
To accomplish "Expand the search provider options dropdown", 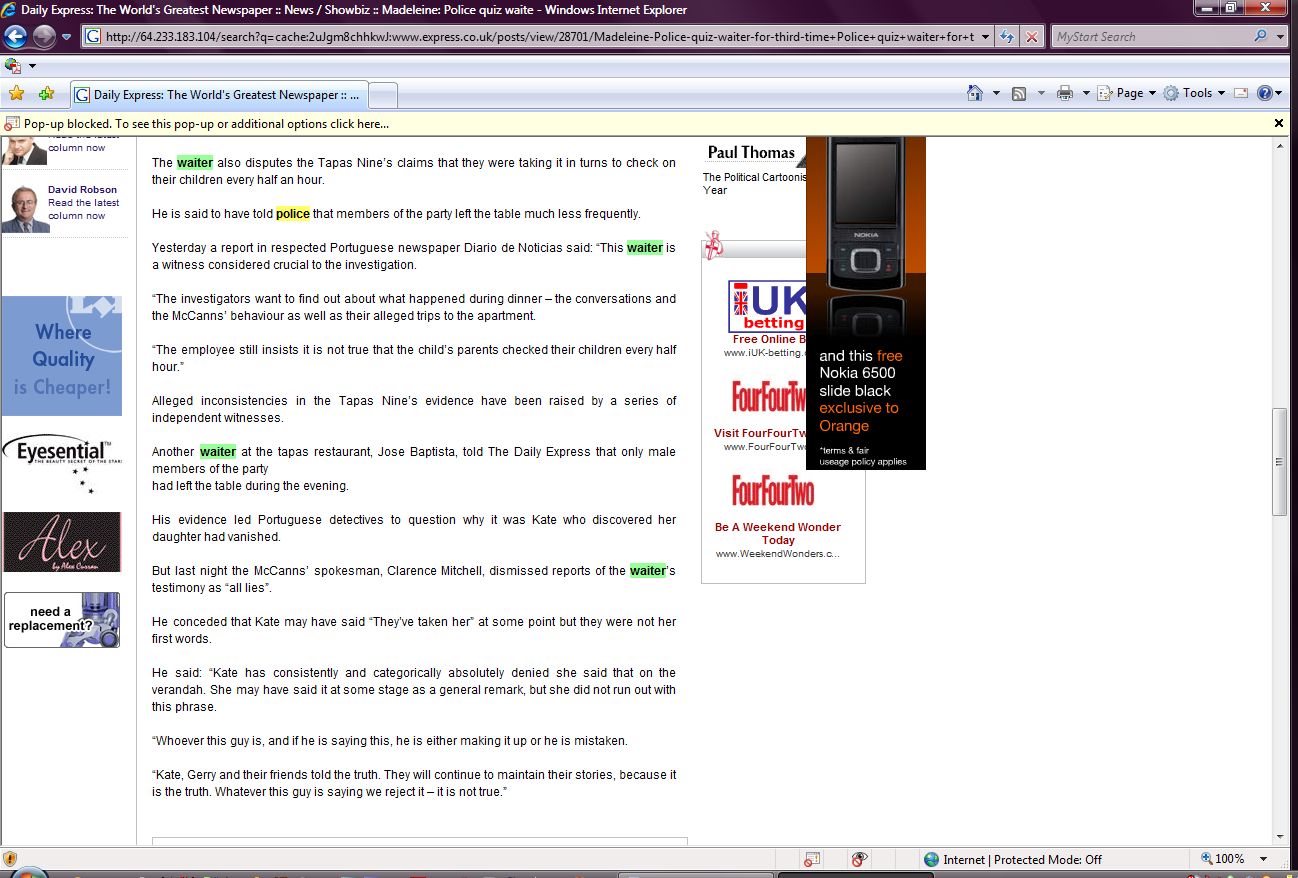I will coord(1281,37).
